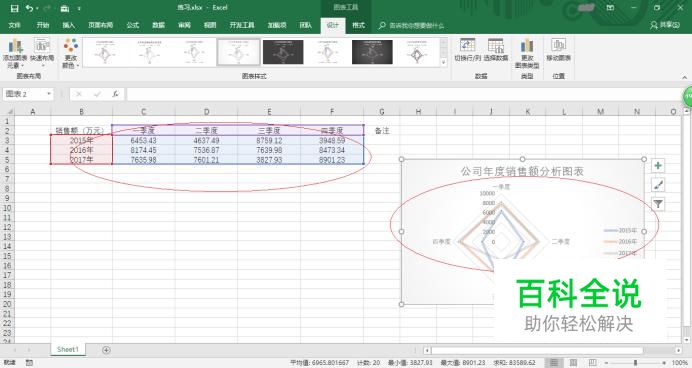The width and height of the screenshot is (692, 368).
Task: Click the 100% zoom level
Action: 680,363
